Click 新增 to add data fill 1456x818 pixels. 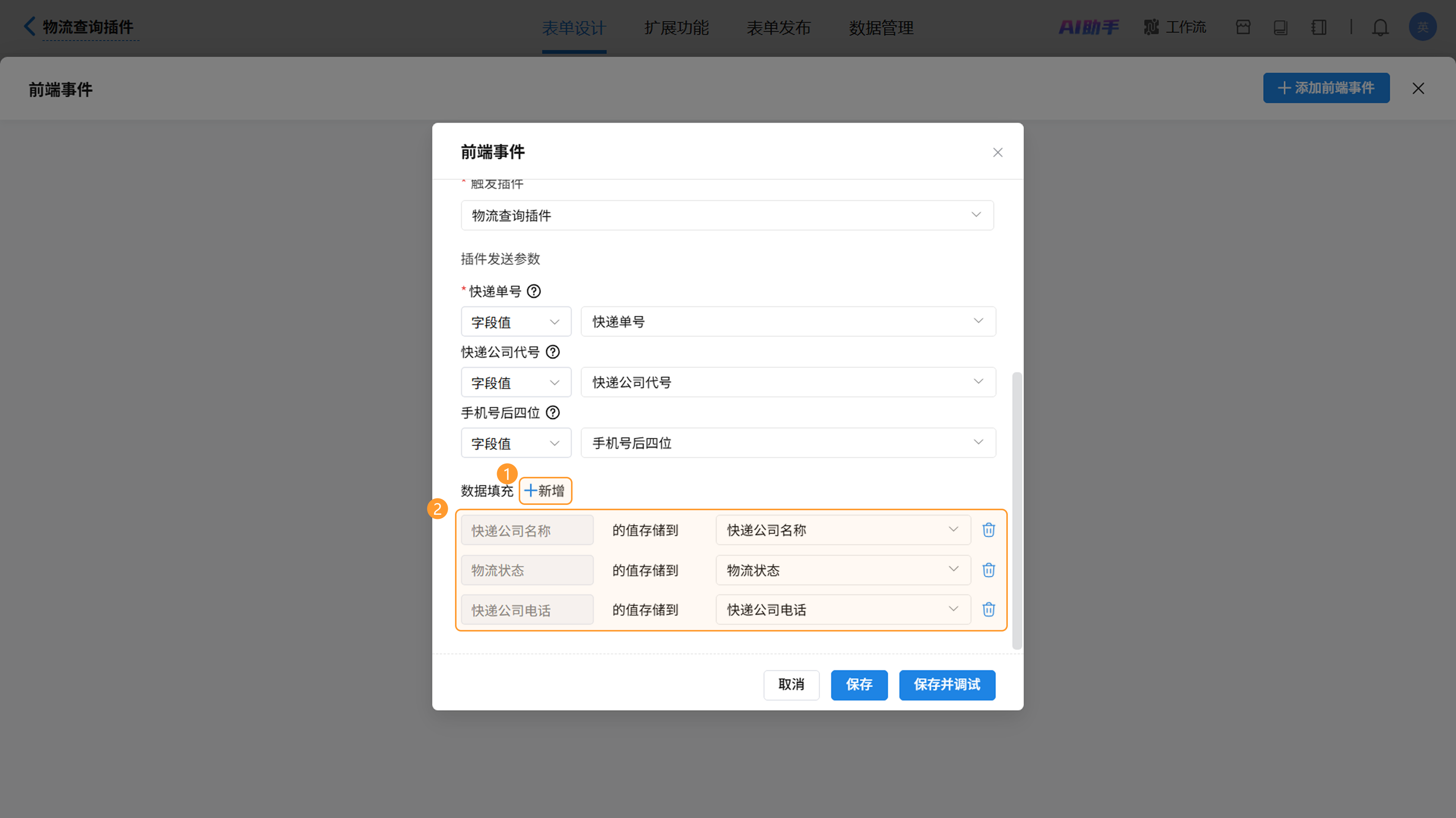pos(545,490)
